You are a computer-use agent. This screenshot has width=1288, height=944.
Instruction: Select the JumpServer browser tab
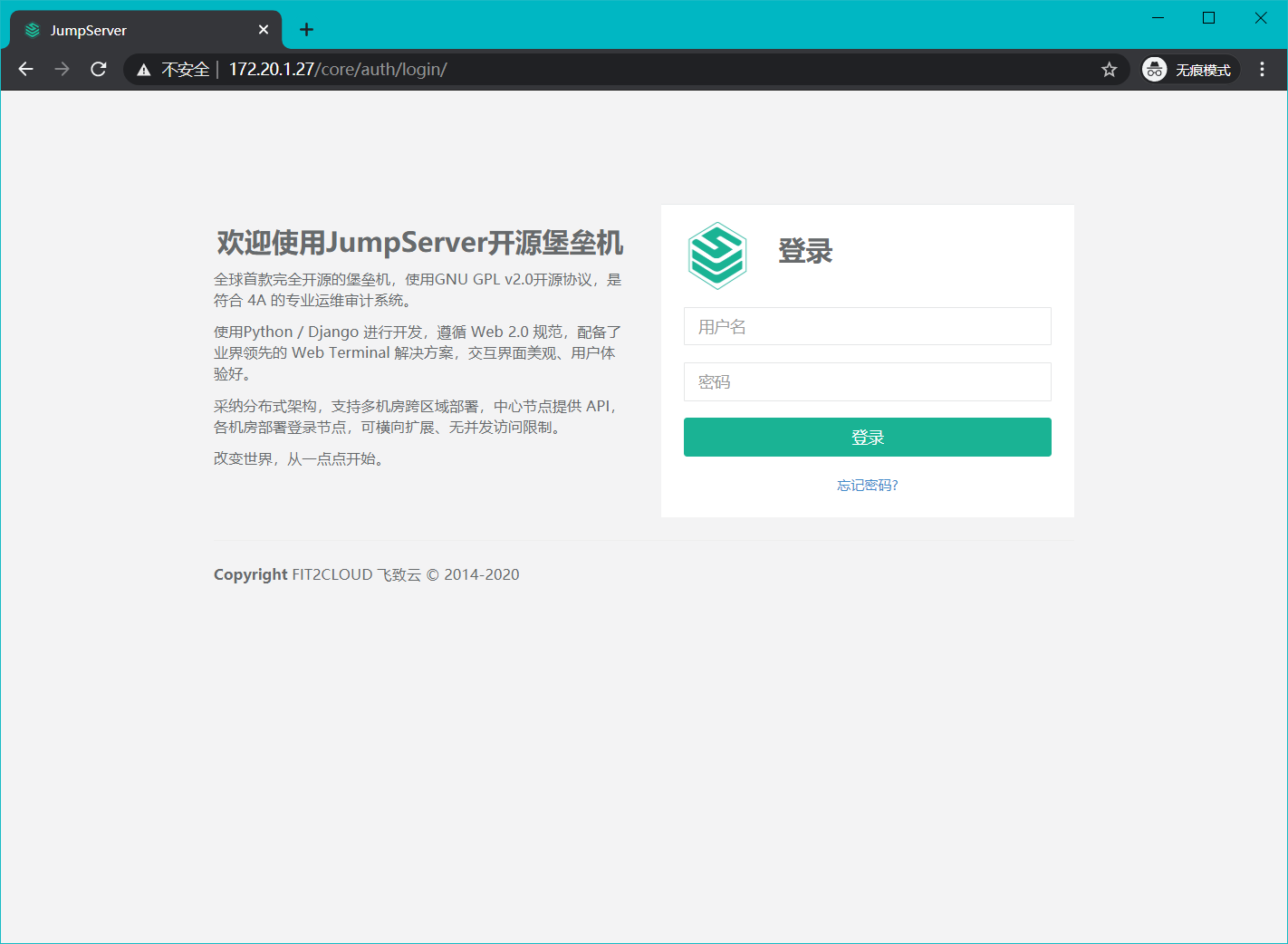coord(147,30)
